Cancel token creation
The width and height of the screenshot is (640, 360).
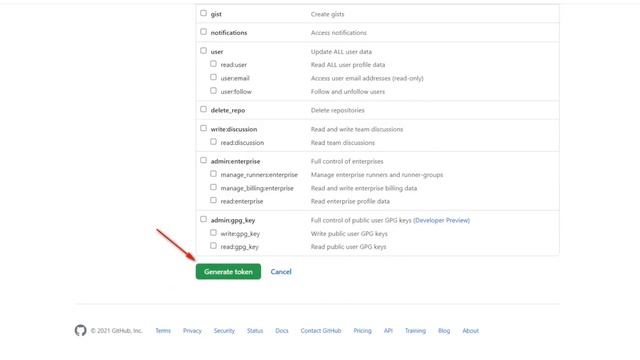coord(281,272)
